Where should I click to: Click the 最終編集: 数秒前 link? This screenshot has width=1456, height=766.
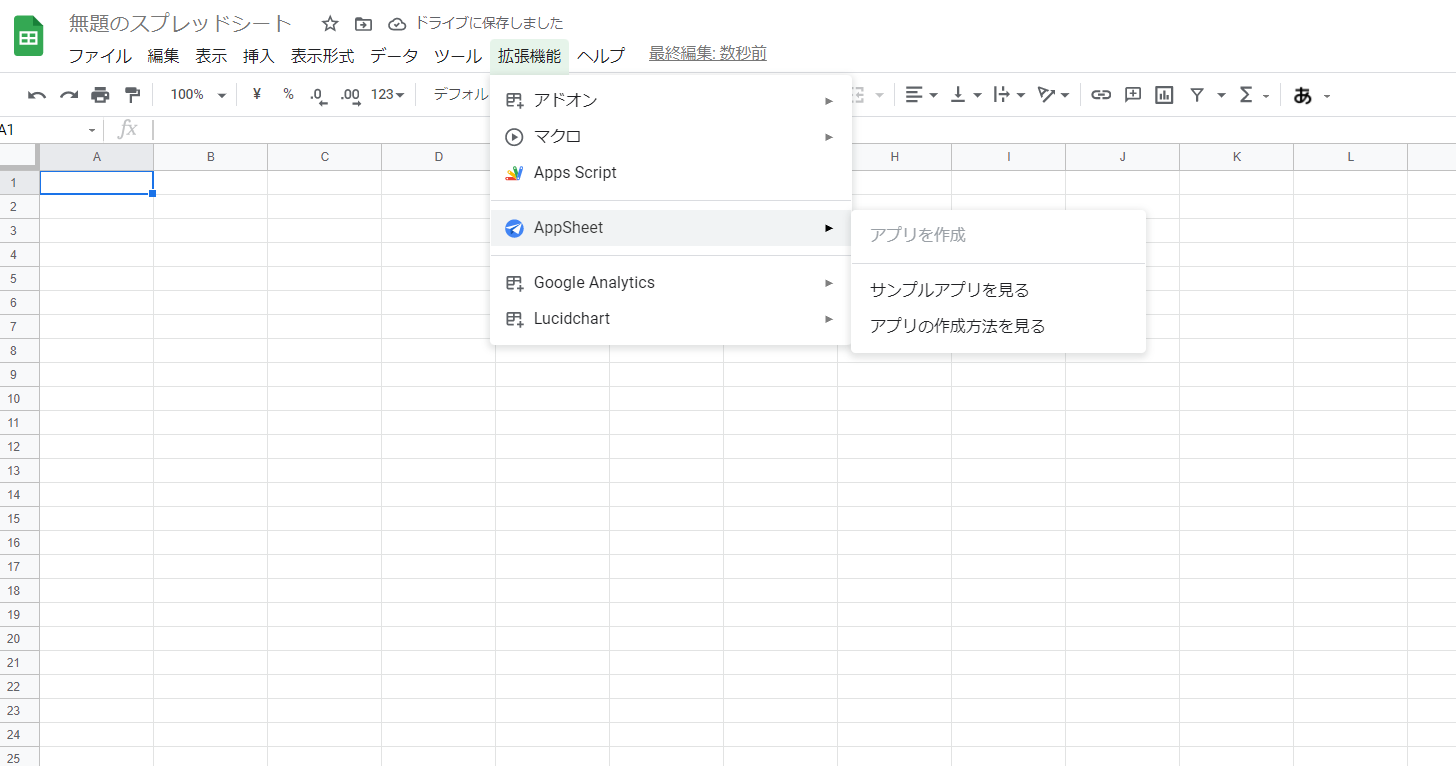coord(707,54)
